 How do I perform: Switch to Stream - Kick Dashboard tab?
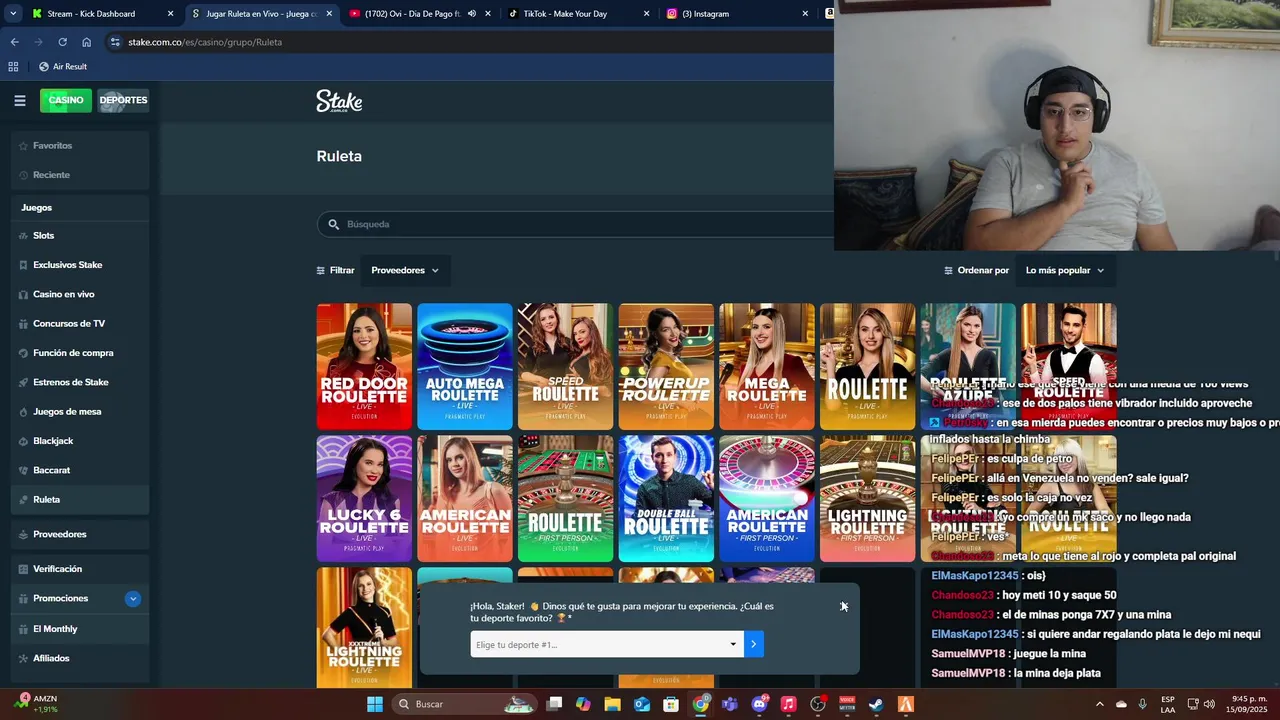[x=91, y=14]
